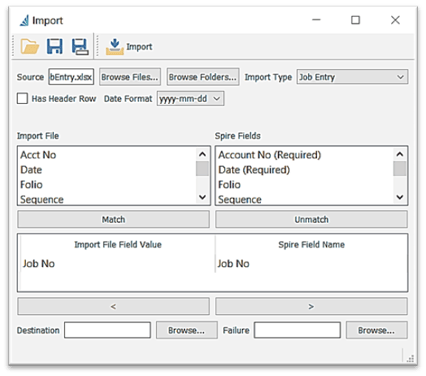The height and width of the screenshot is (376, 426).
Task: Close the Import window
Action: pyautogui.click(x=395, y=20)
